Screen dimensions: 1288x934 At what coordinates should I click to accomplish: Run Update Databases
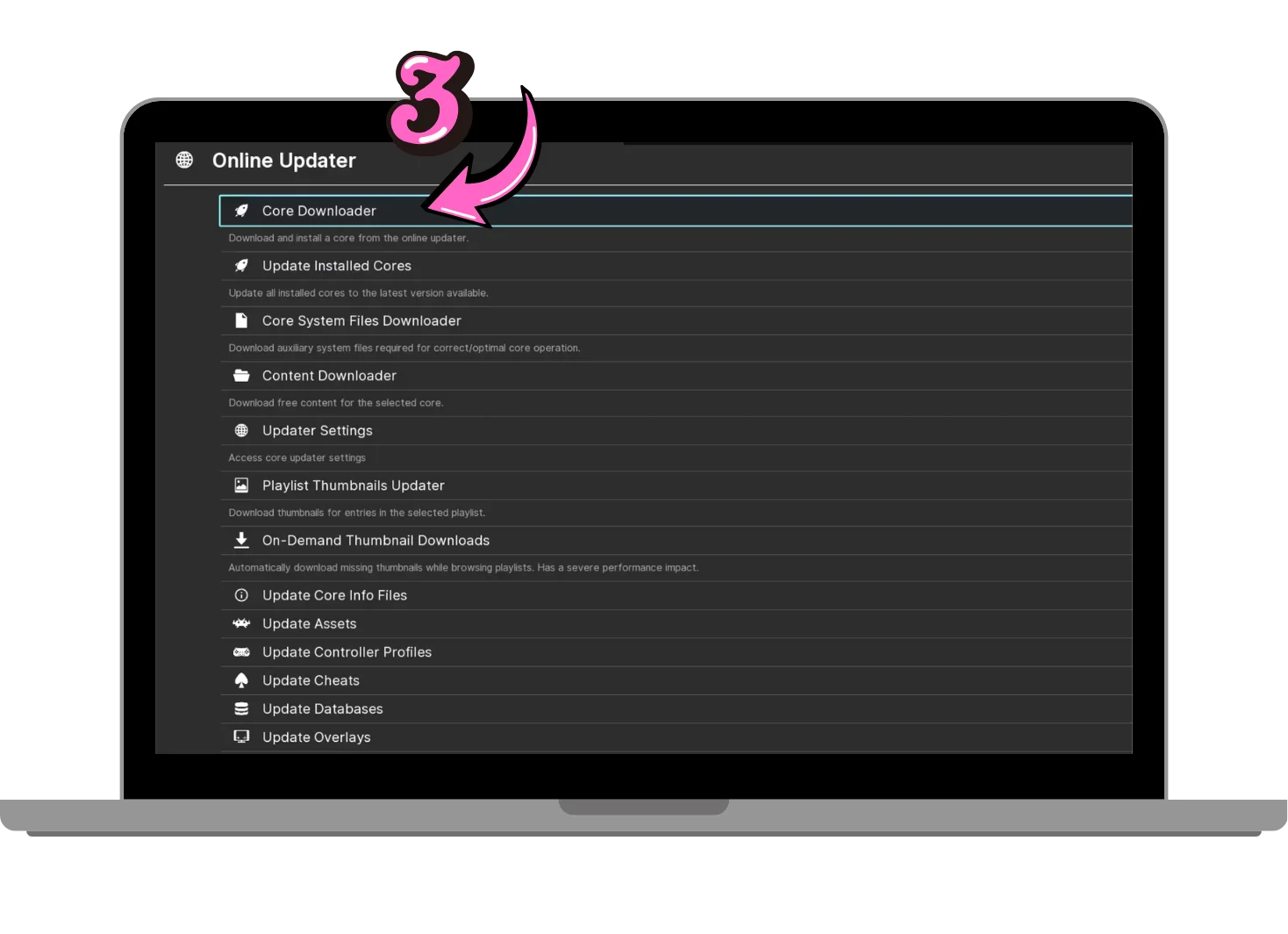pyautogui.click(x=676, y=708)
